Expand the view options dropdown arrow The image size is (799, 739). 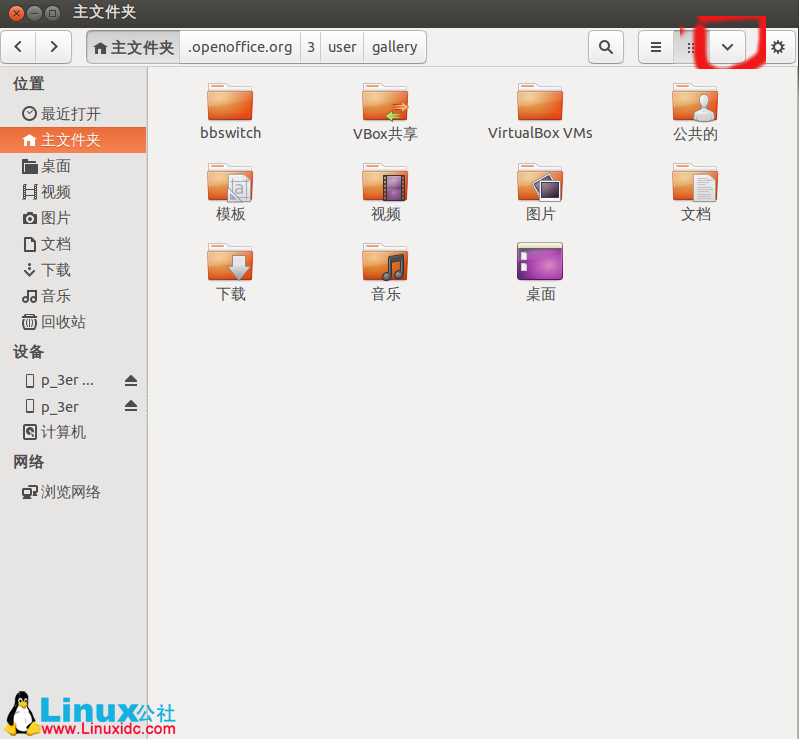tap(727, 47)
